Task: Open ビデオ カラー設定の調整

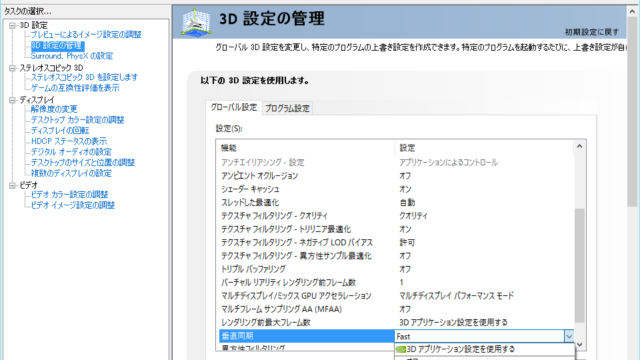Action: tap(69, 194)
